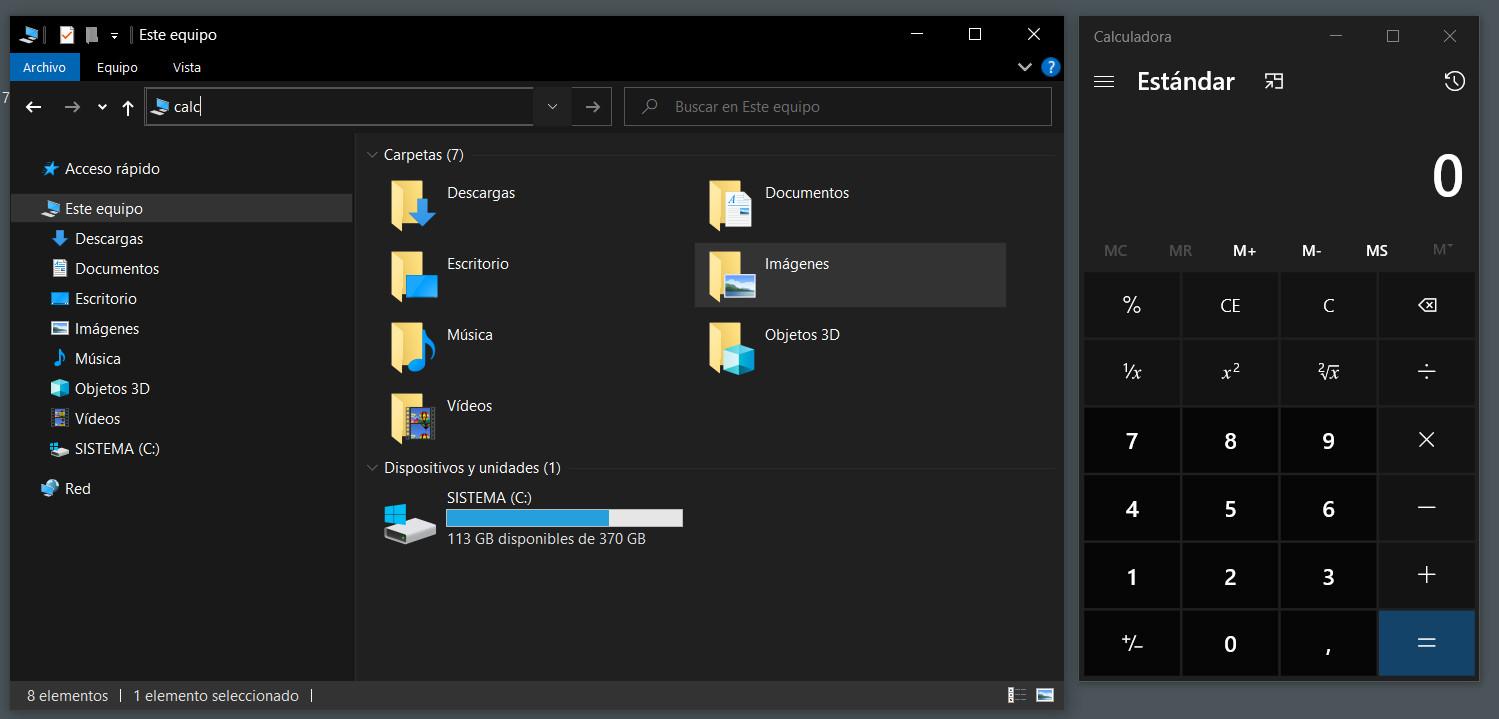1499x719 pixels.
Task: Click the C clear button in Calculator
Action: pos(1328,305)
